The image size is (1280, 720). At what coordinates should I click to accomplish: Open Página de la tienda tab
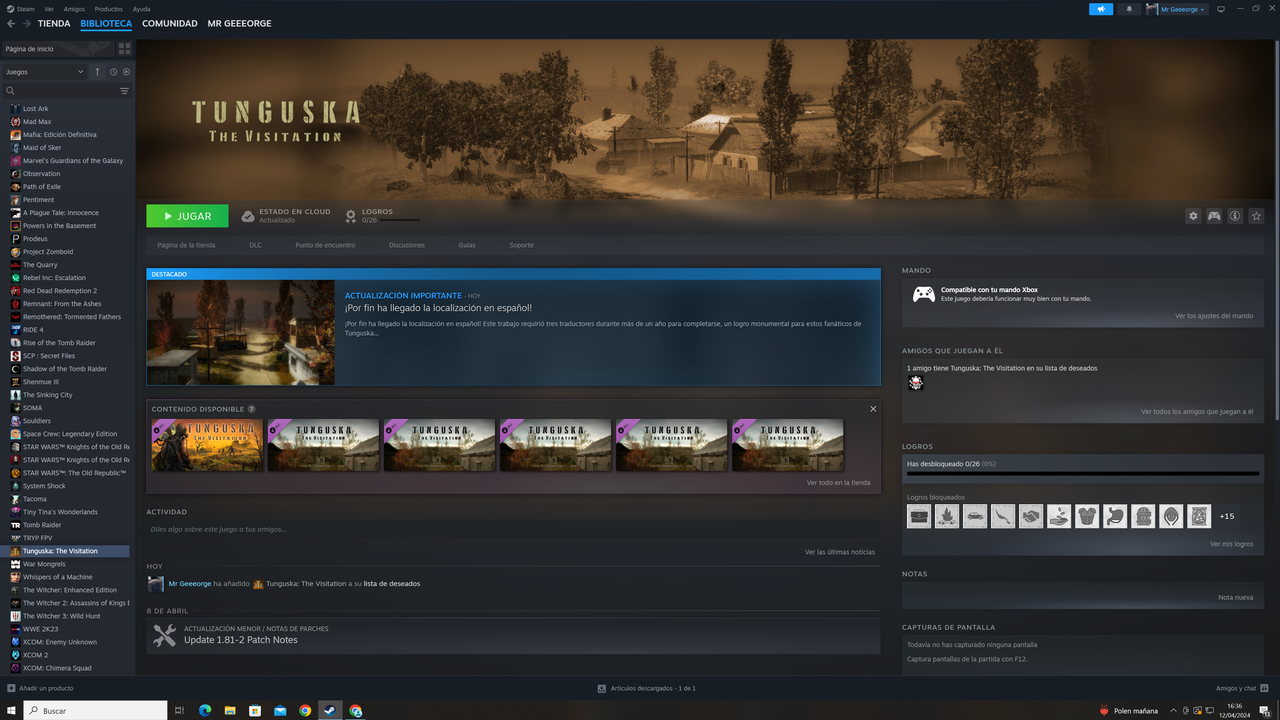click(186, 245)
